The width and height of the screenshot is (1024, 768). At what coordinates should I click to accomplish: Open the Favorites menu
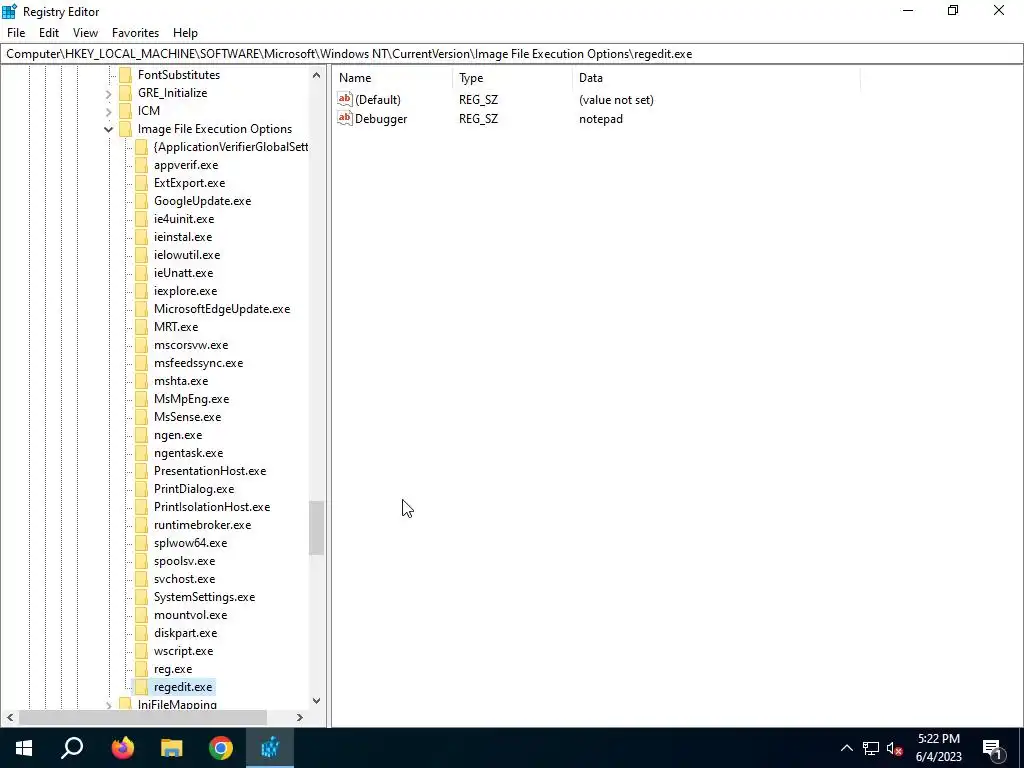[135, 33]
